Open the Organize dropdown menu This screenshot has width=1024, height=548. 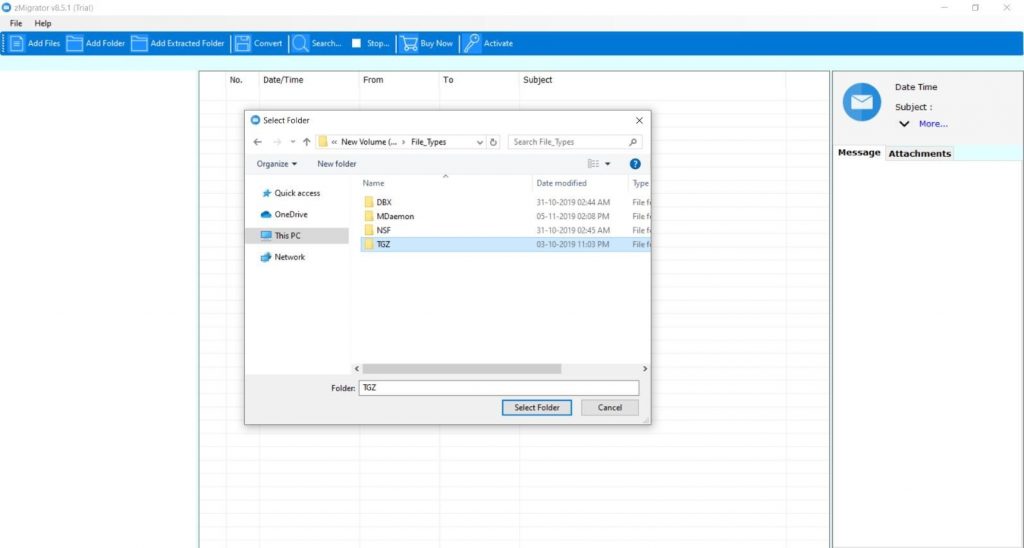click(x=277, y=164)
